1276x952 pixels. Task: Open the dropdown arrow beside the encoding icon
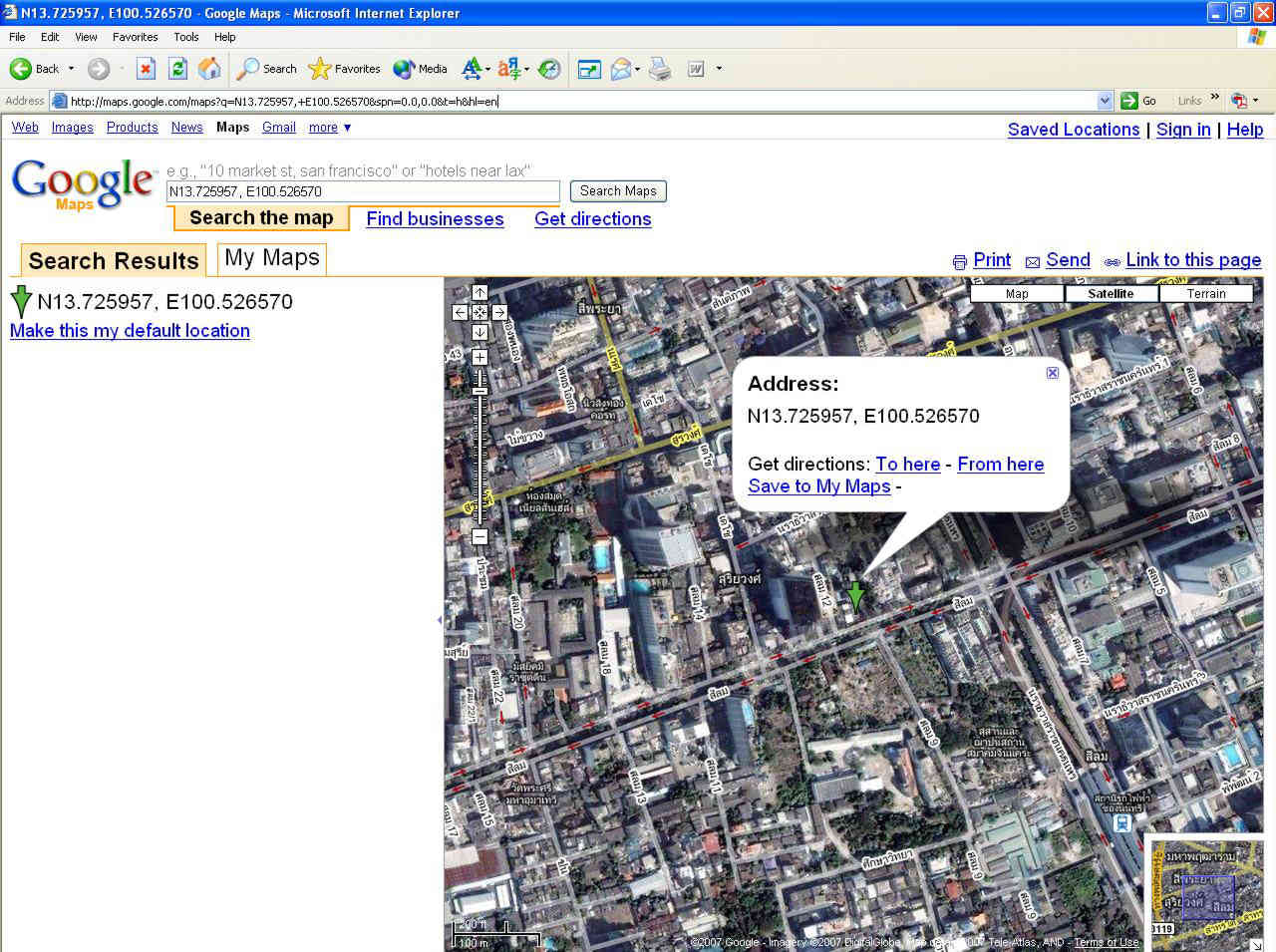(x=526, y=70)
